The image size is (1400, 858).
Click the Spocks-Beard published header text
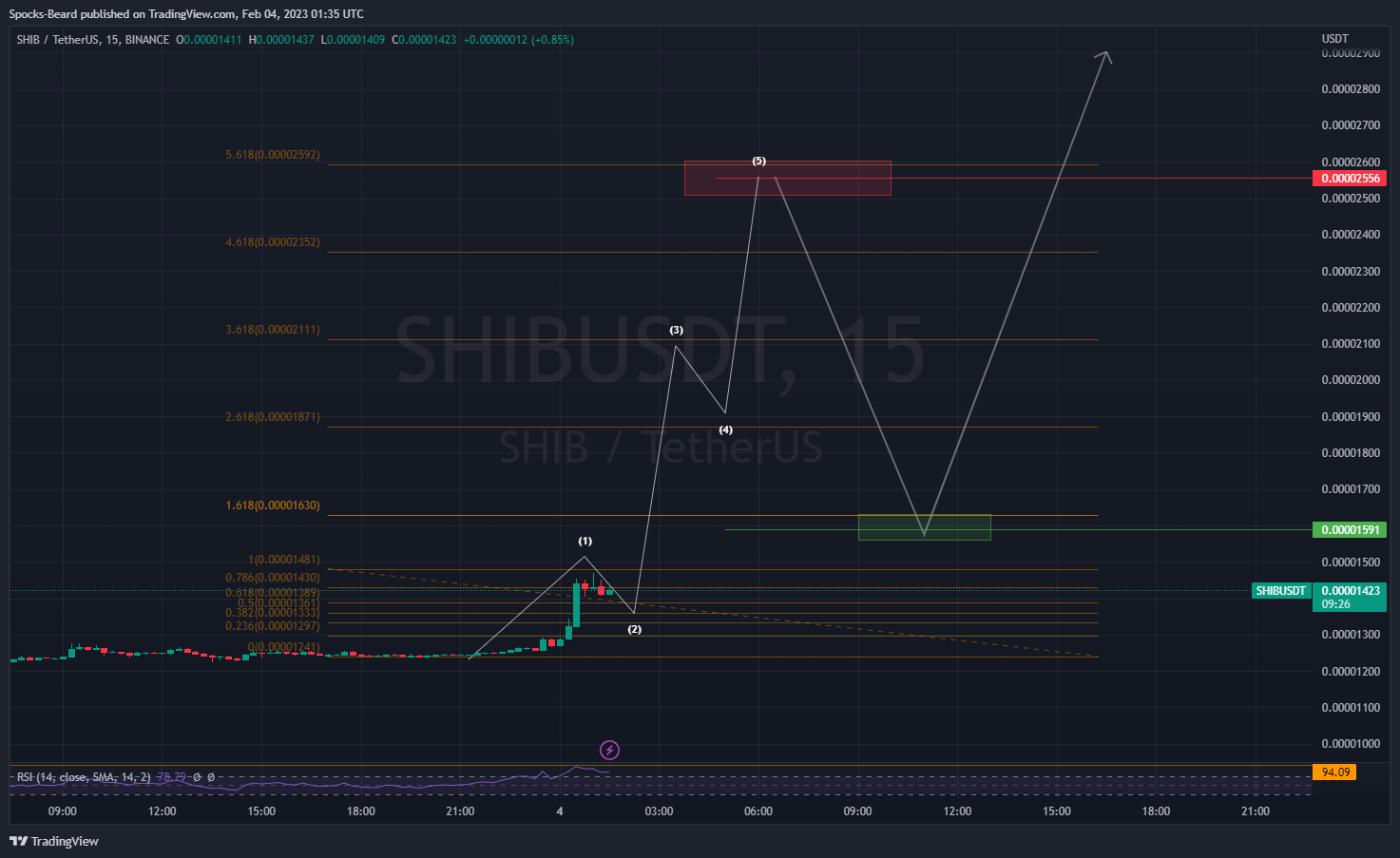point(186,13)
